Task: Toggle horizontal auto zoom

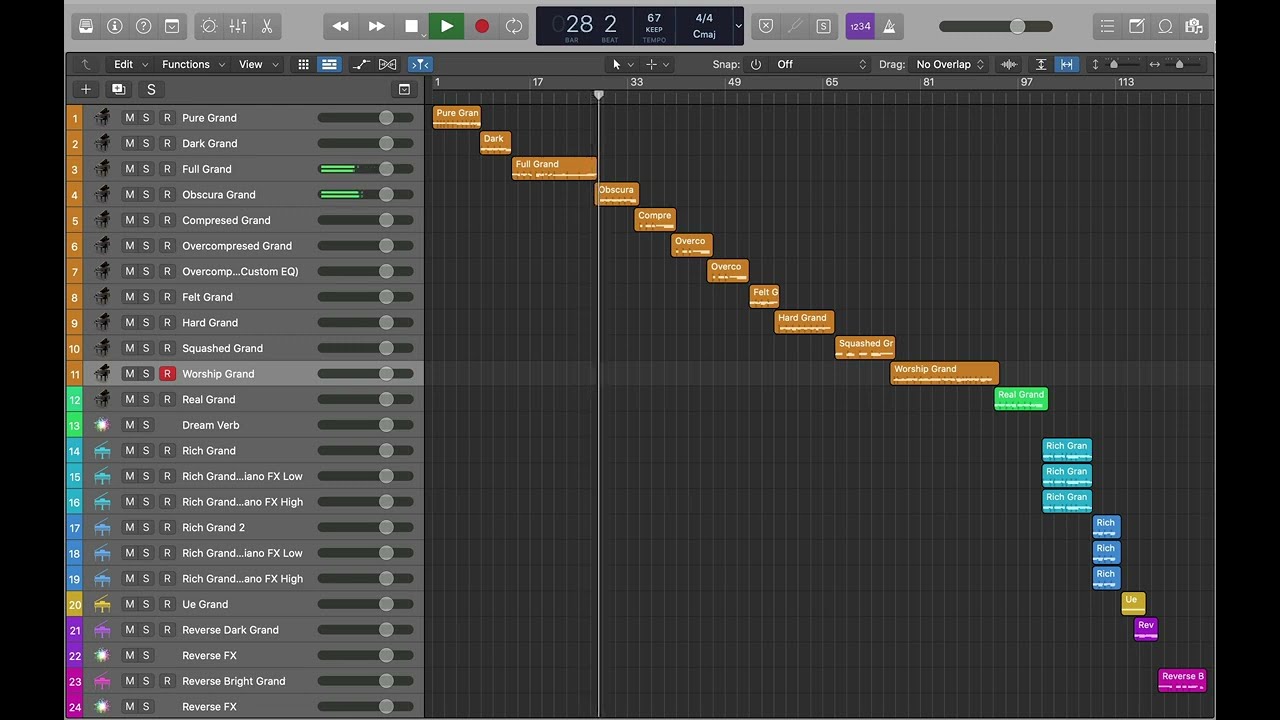Action: (x=1067, y=64)
